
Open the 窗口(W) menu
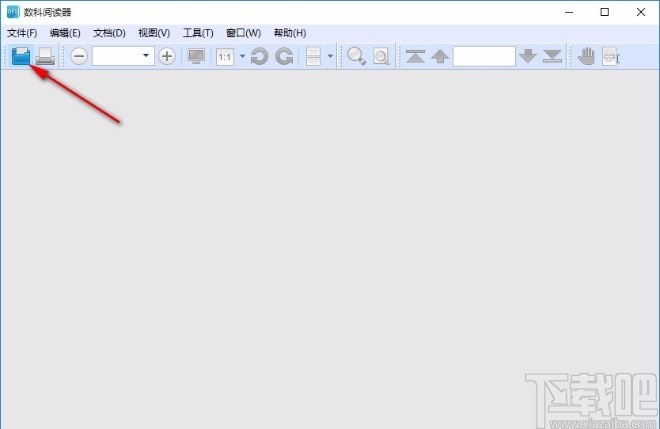click(x=244, y=33)
